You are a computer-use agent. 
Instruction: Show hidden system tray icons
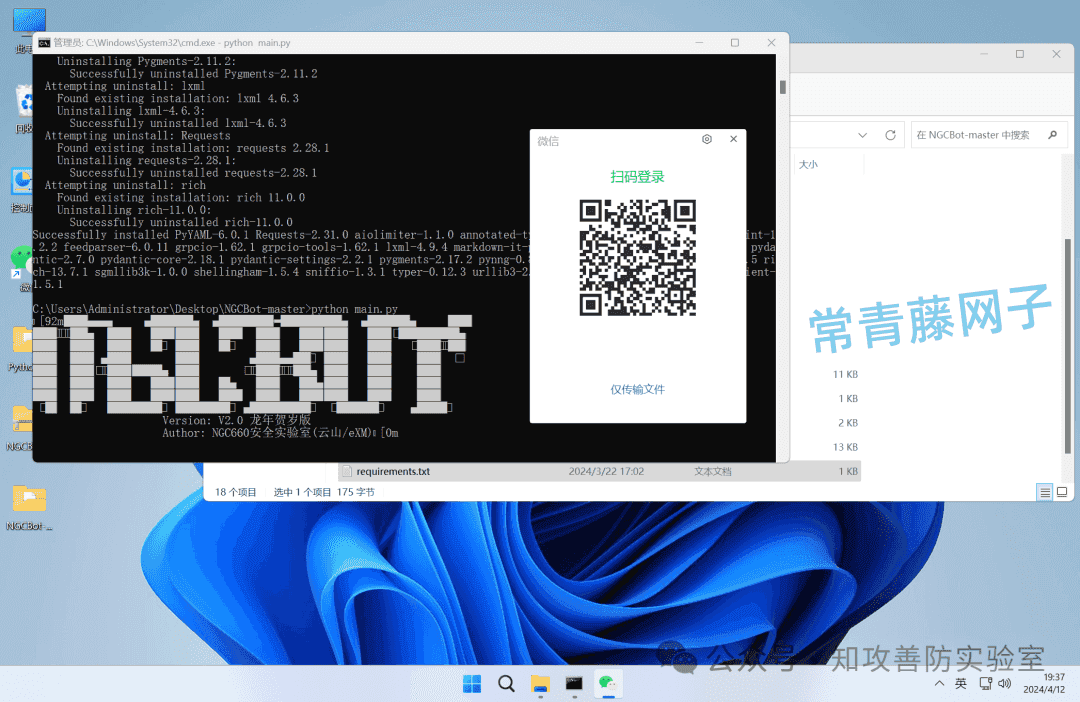click(x=939, y=683)
